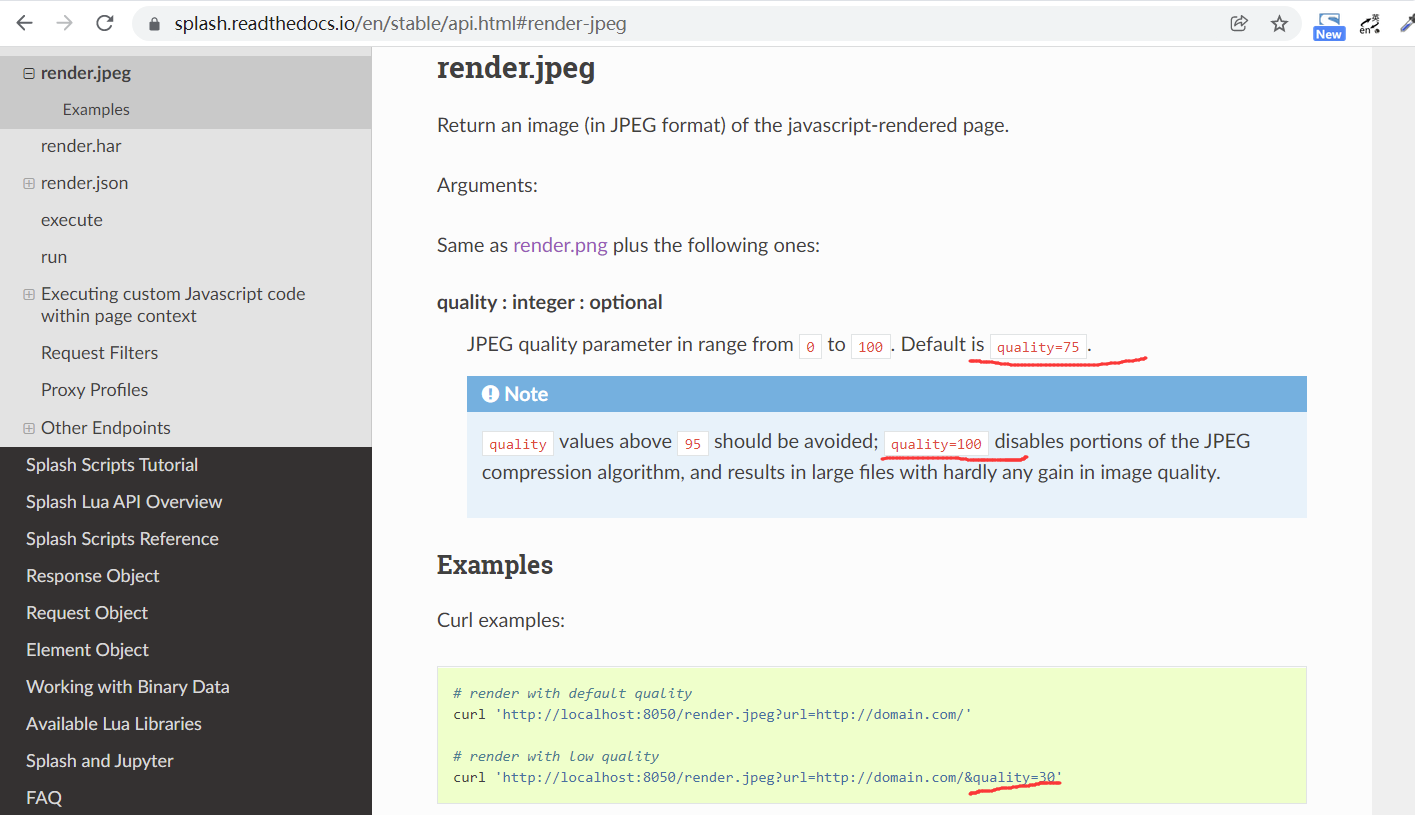Open Proxy Profiles in the sidebar
Screen dimensions: 1415x815
pos(94,390)
